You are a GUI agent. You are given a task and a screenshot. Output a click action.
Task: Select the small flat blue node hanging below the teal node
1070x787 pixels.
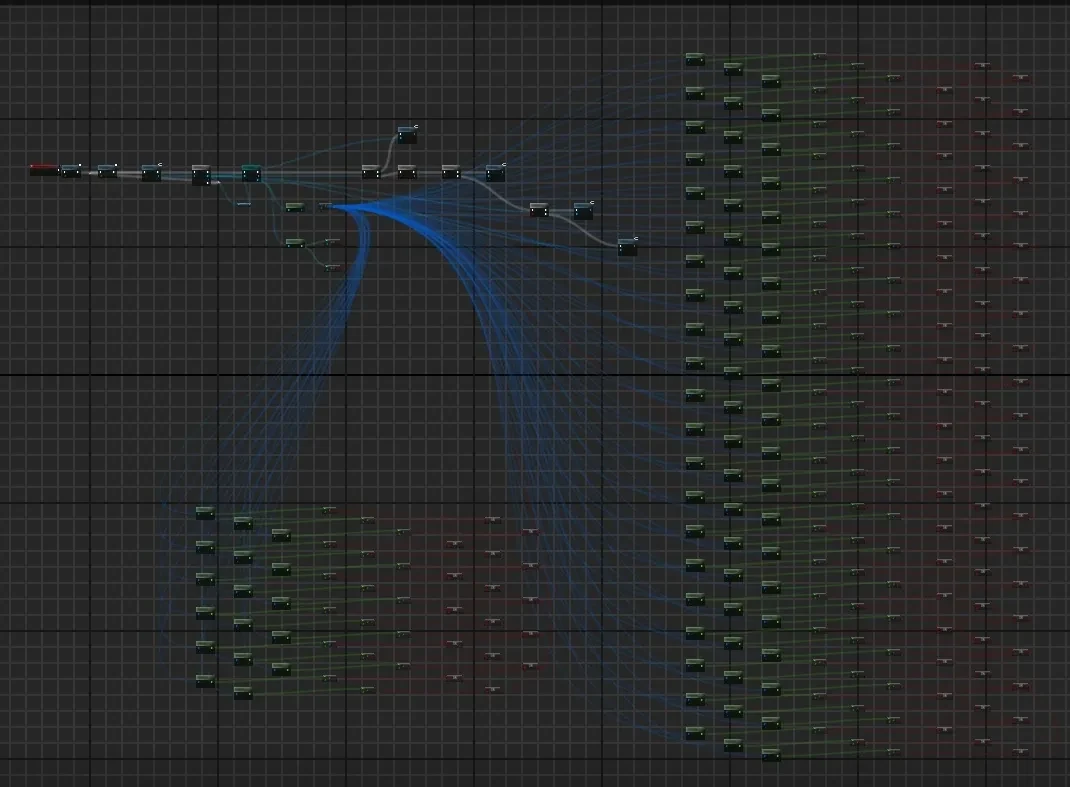click(x=244, y=203)
